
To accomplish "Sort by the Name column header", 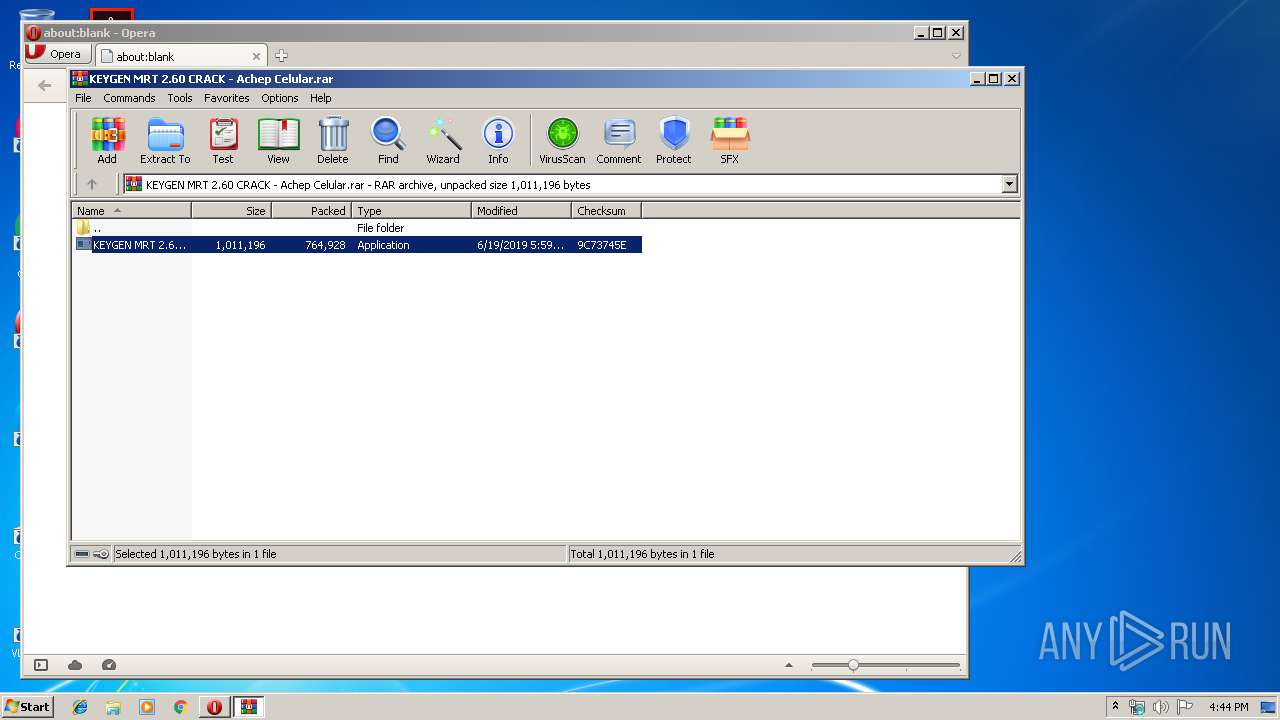I will 131,211.
